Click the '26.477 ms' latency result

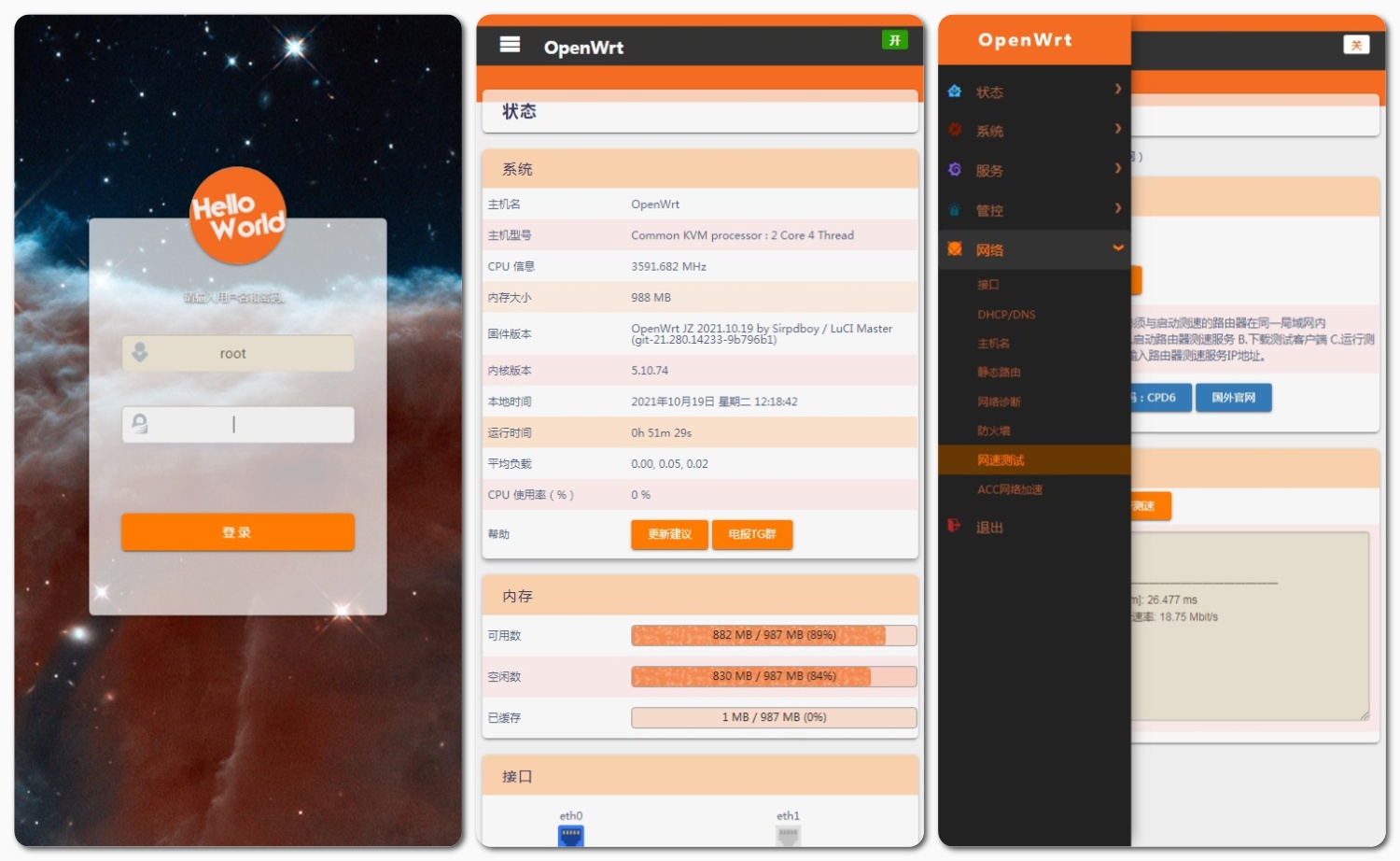click(1172, 600)
